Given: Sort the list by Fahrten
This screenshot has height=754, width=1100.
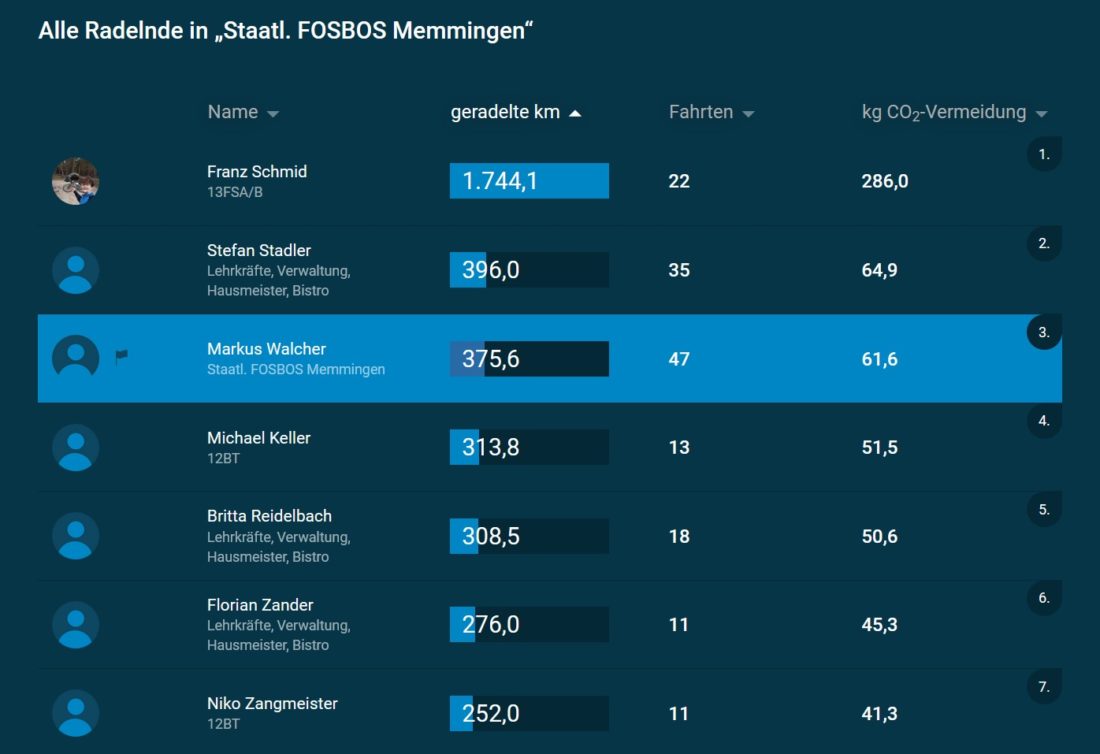Looking at the screenshot, I should (711, 112).
